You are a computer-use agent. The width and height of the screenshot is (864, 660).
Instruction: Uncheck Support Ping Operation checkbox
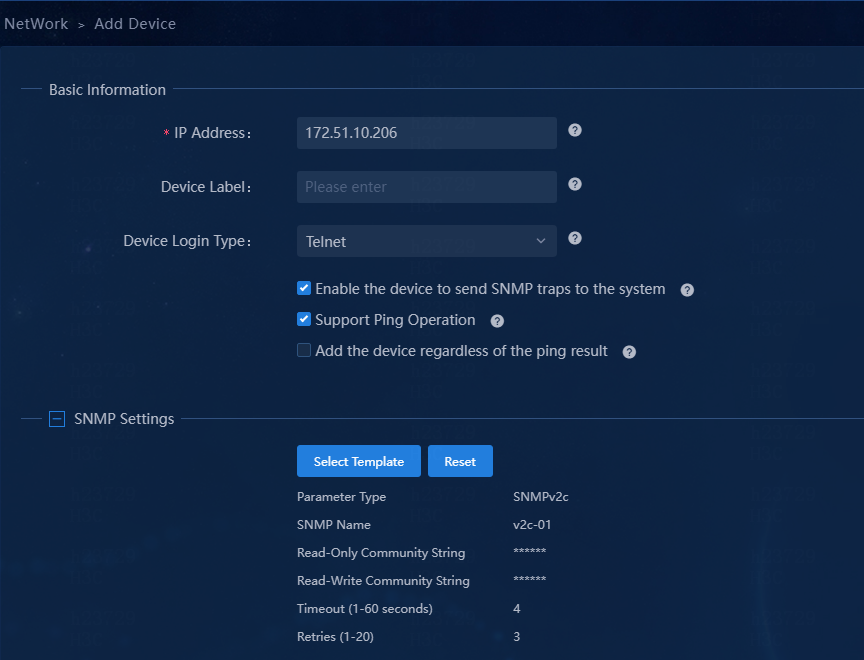(304, 319)
